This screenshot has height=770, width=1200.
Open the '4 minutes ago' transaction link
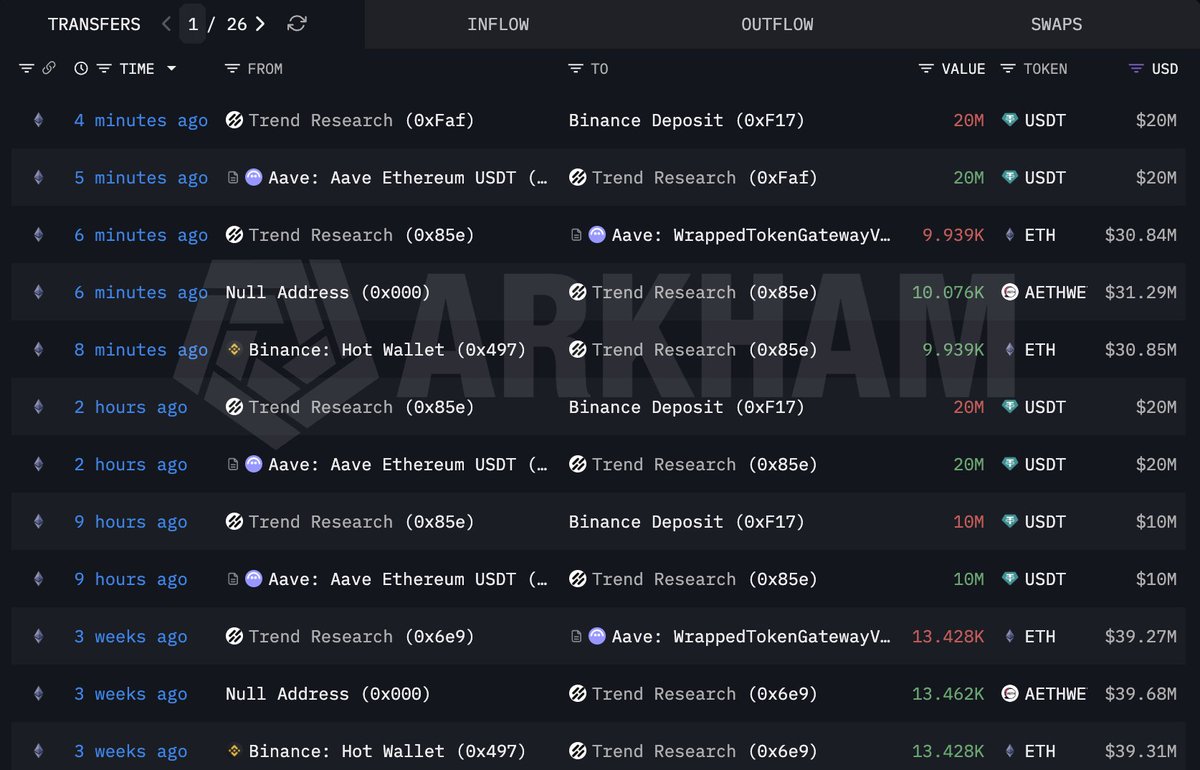click(141, 120)
